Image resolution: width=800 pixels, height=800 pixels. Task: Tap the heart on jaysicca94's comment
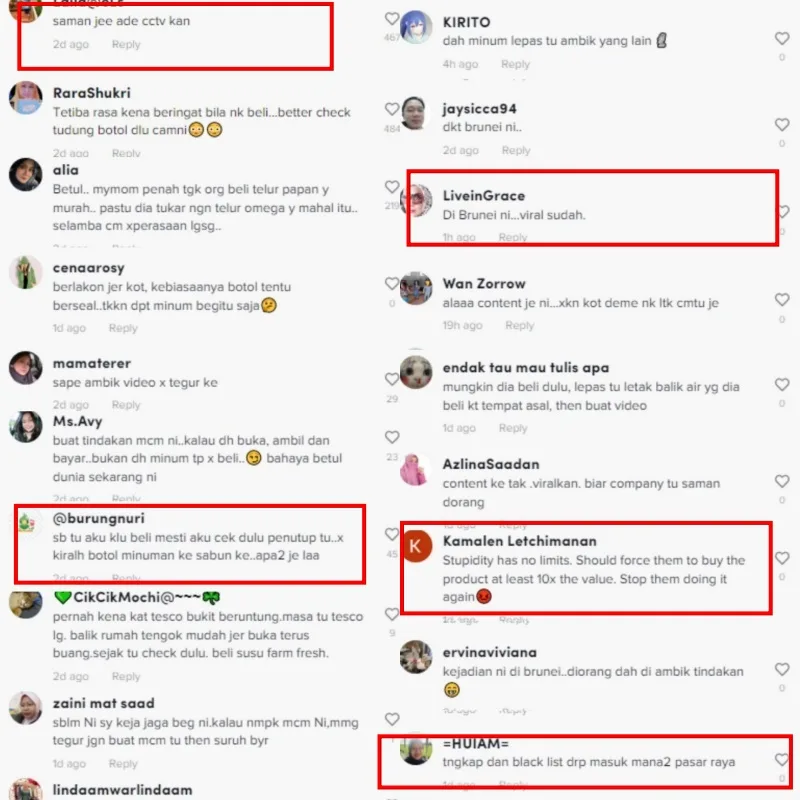tap(782, 124)
